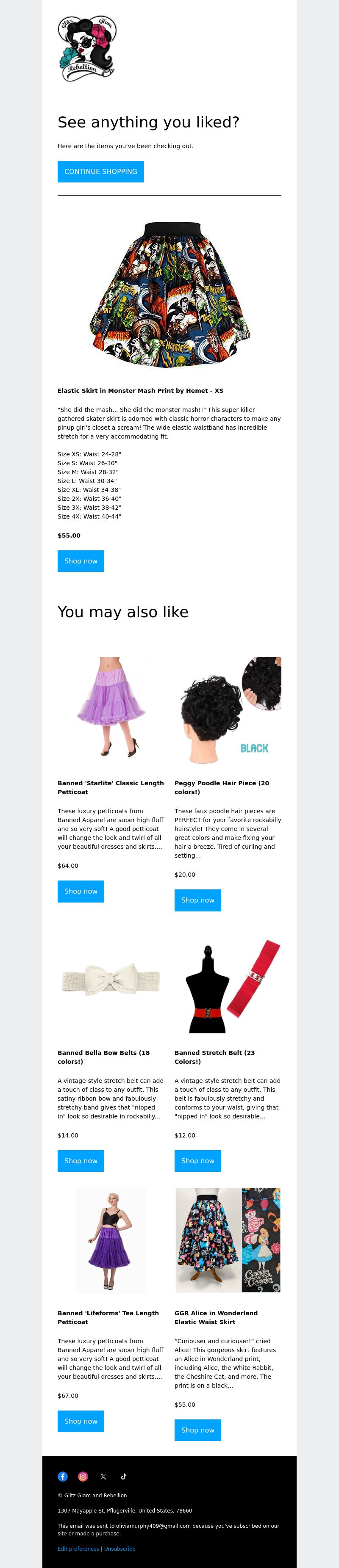Open the X social icon

[103, 1476]
